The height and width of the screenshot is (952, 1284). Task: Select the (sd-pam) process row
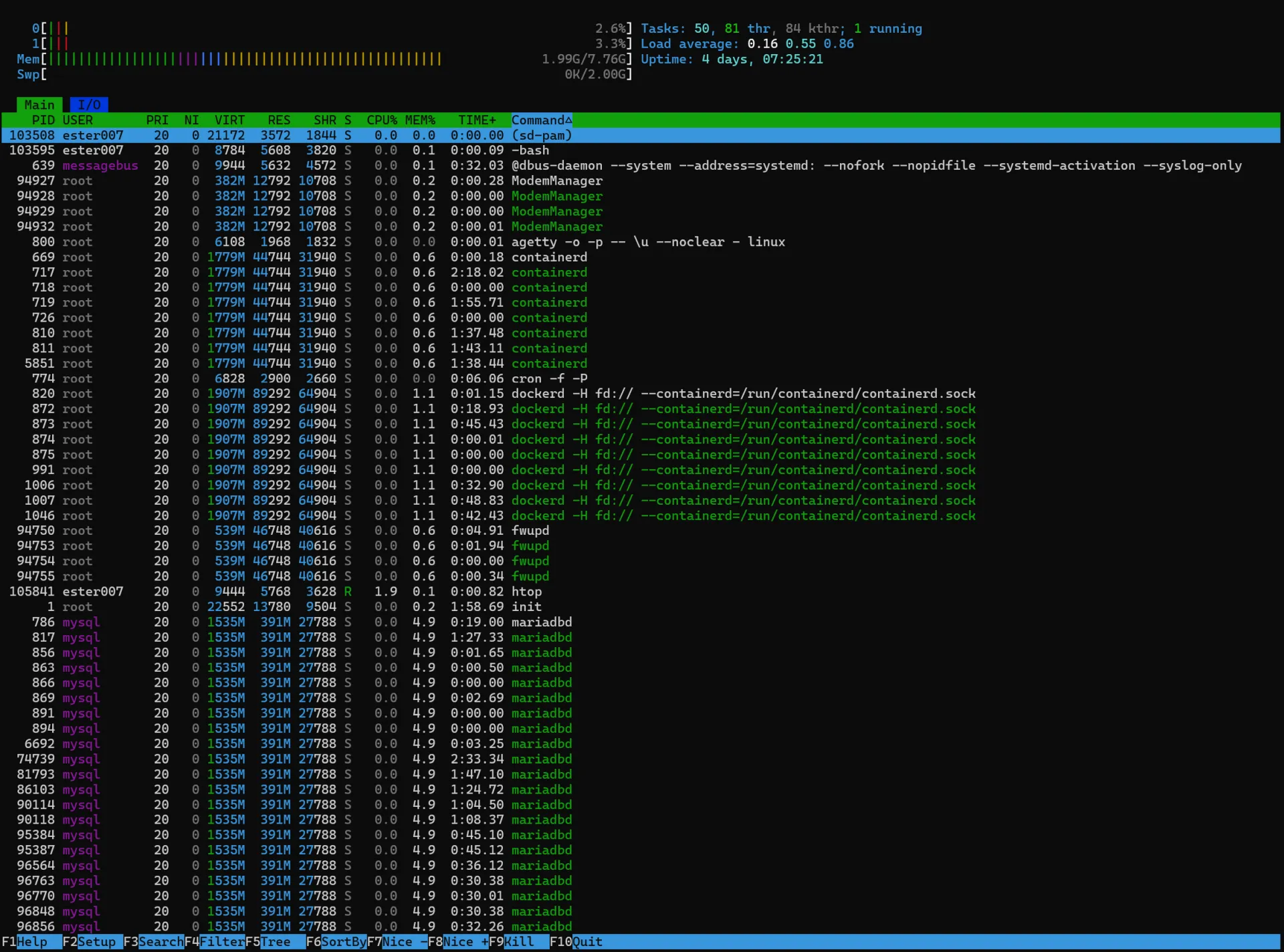point(641,136)
